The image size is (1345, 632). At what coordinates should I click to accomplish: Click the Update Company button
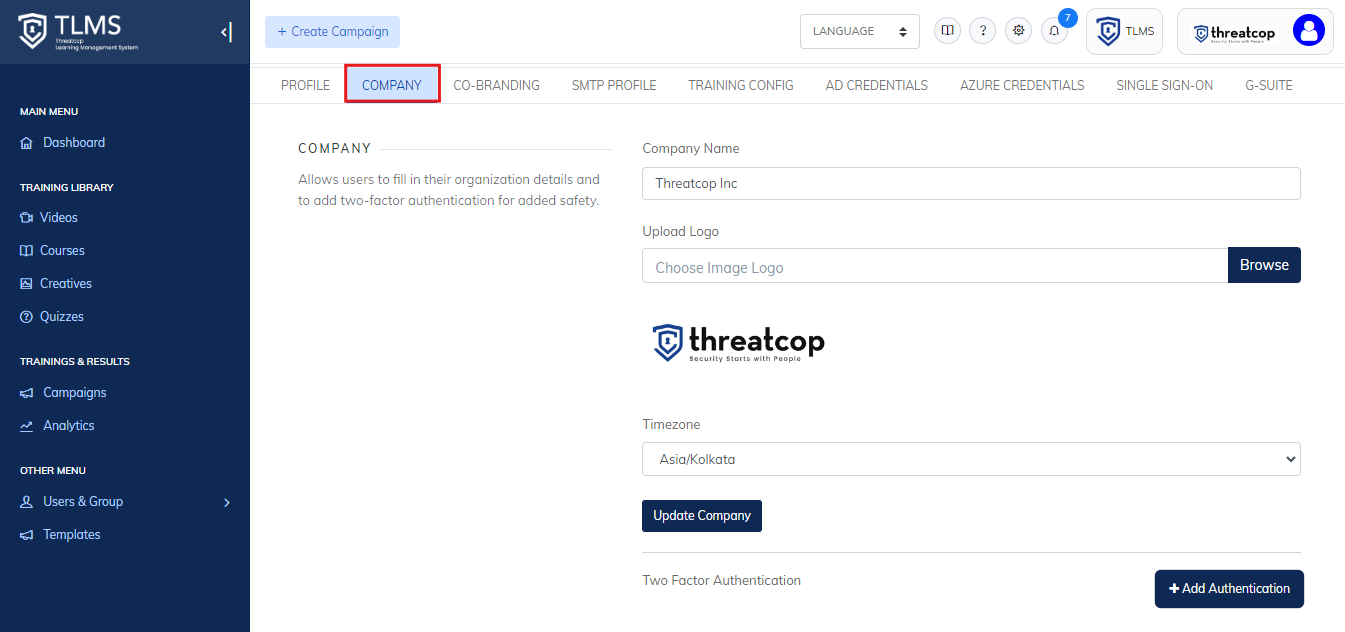702,516
